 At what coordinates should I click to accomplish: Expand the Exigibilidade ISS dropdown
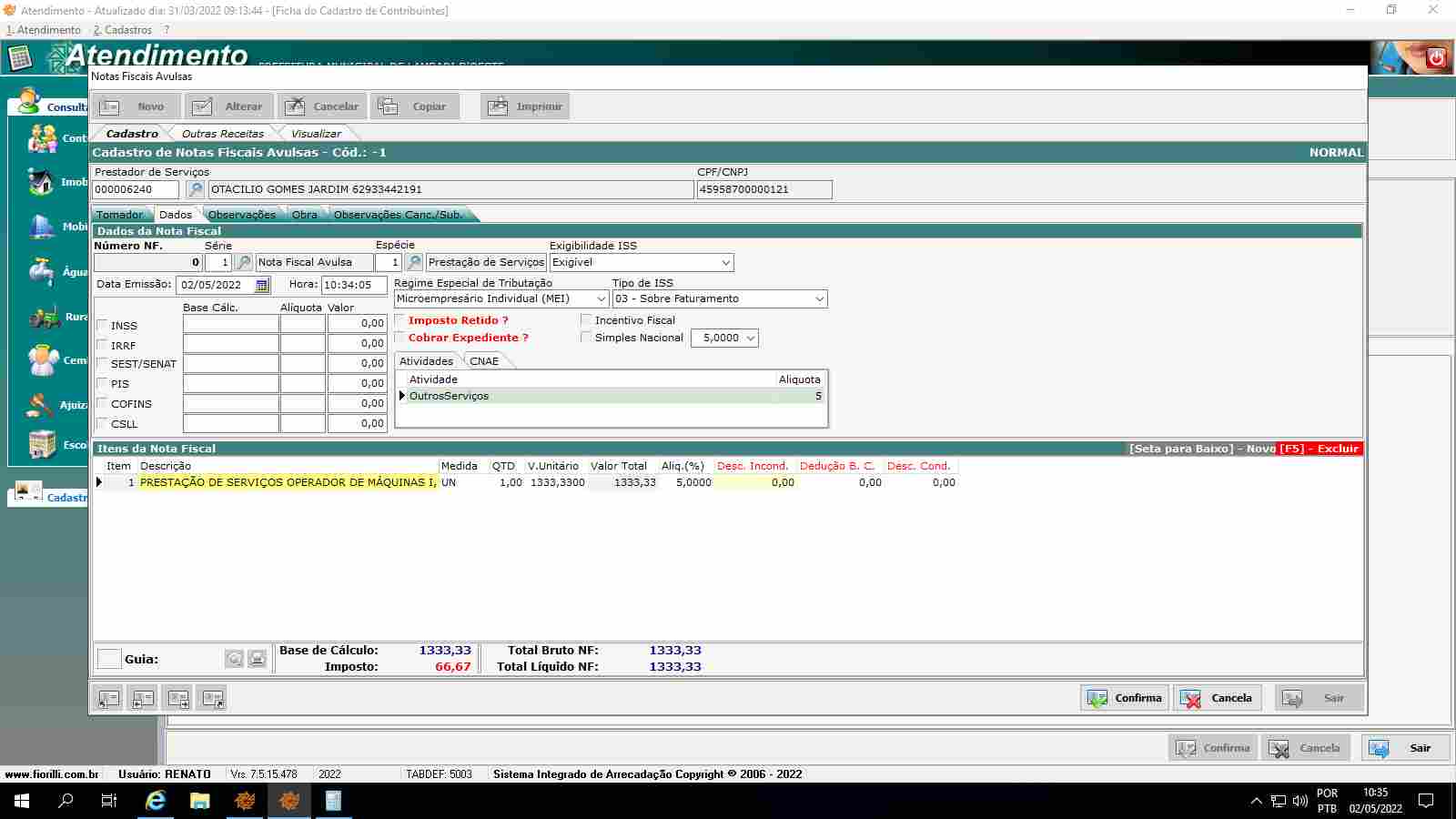click(725, 263)
